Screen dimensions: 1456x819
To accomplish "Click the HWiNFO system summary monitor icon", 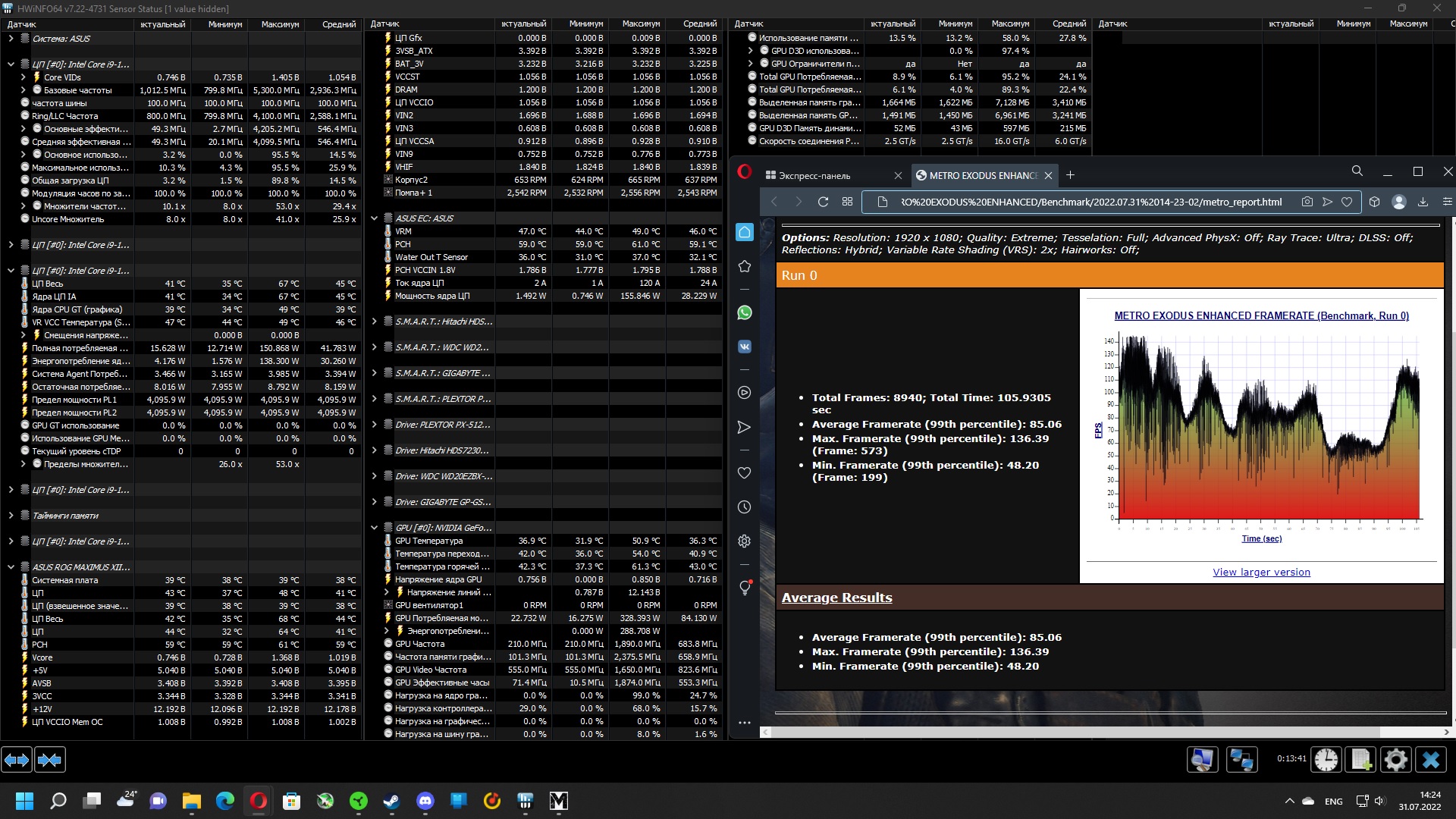I will [1203, 759].
